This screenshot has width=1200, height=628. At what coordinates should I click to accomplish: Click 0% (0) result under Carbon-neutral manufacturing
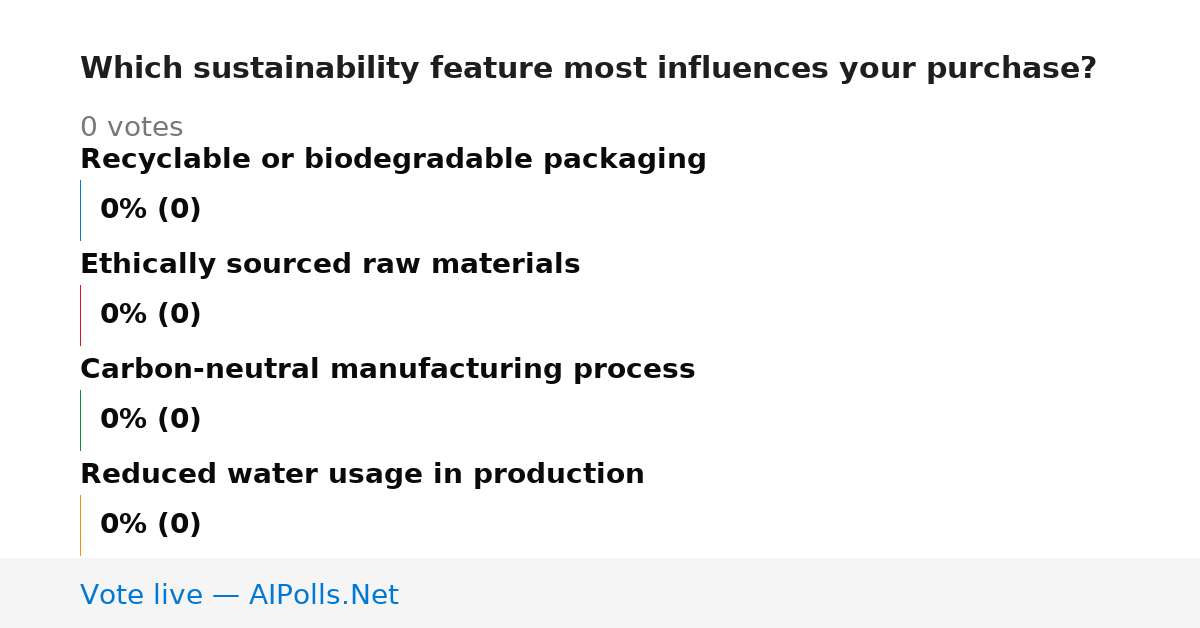[150, 420]
